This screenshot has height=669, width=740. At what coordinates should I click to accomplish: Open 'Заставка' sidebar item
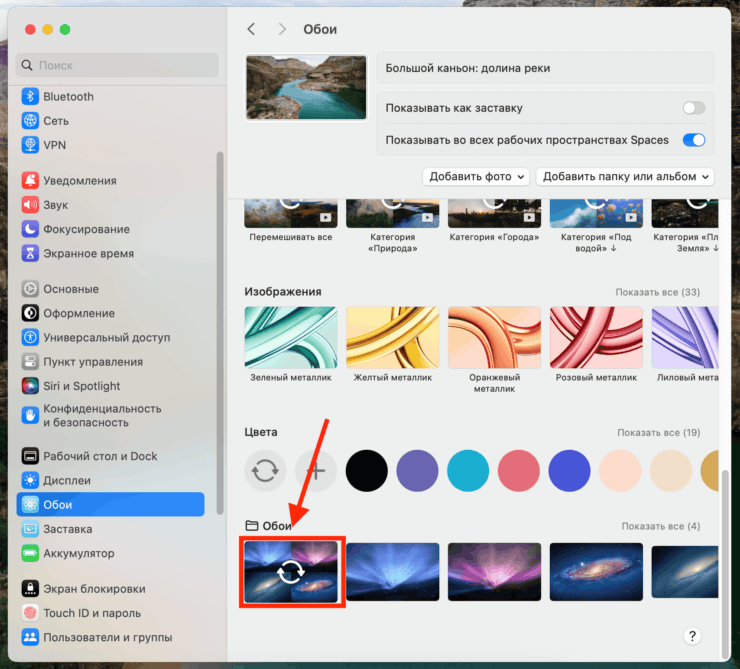coord(67,529)
